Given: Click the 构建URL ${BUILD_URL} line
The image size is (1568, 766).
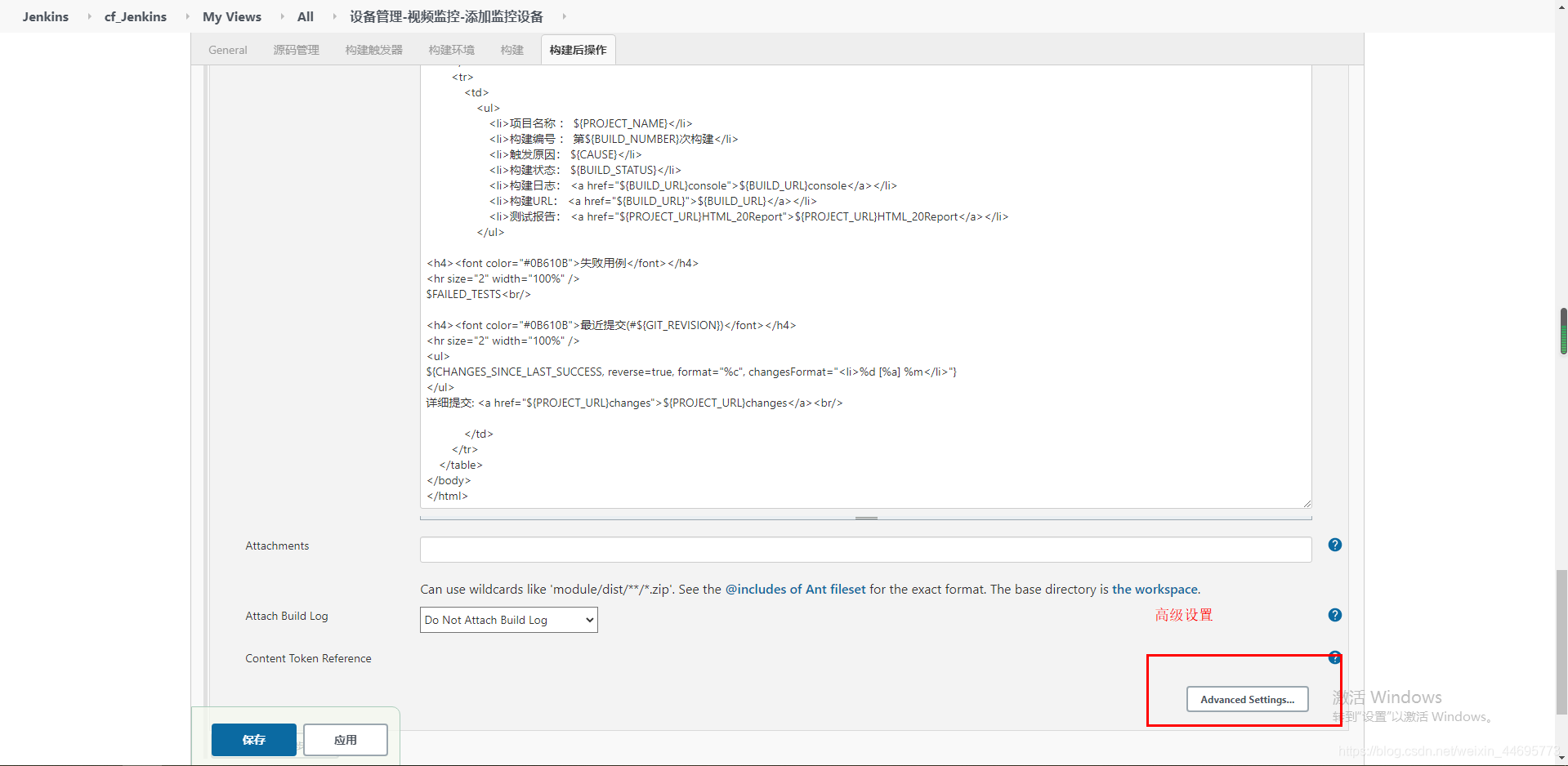Looking at the screenshot, I should pos(653,201).
